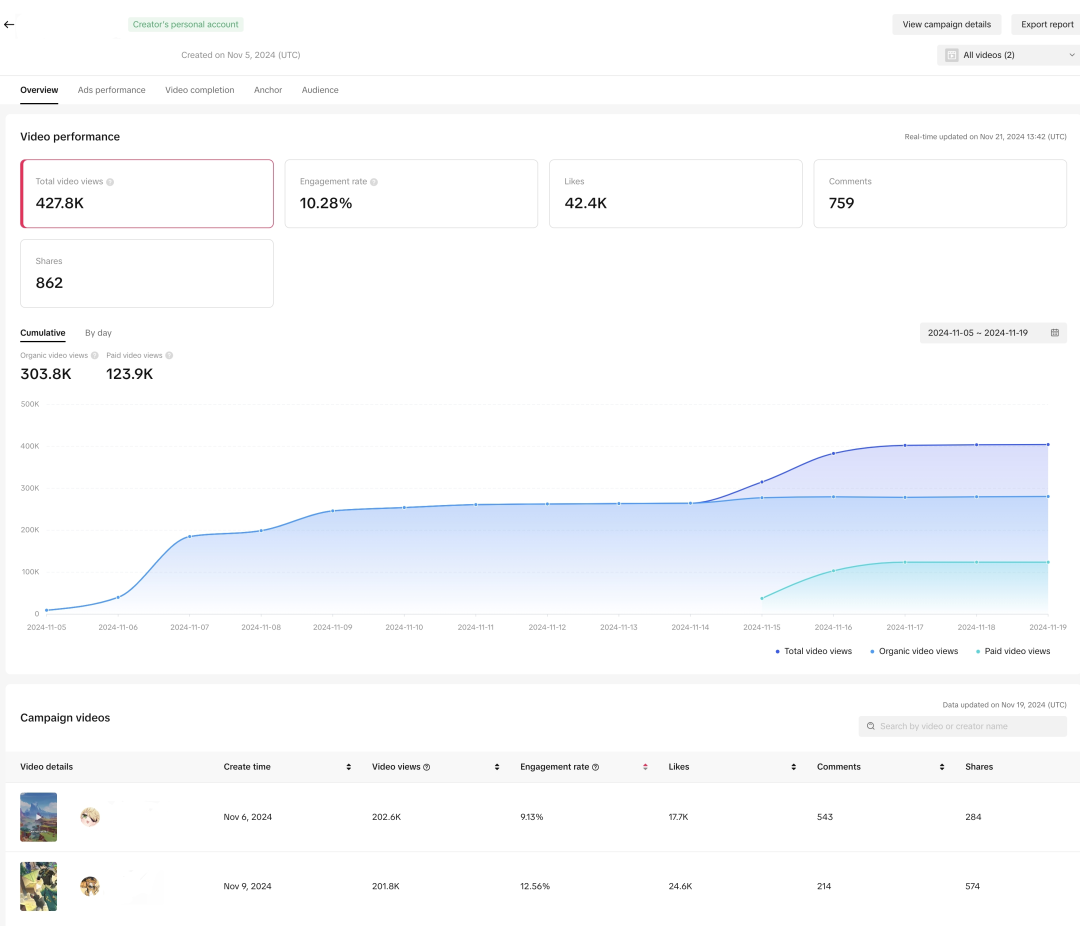Click the 123.9K paid views value
The width and height of the screenshot is (1080, 926).
[x=129, y=374]
